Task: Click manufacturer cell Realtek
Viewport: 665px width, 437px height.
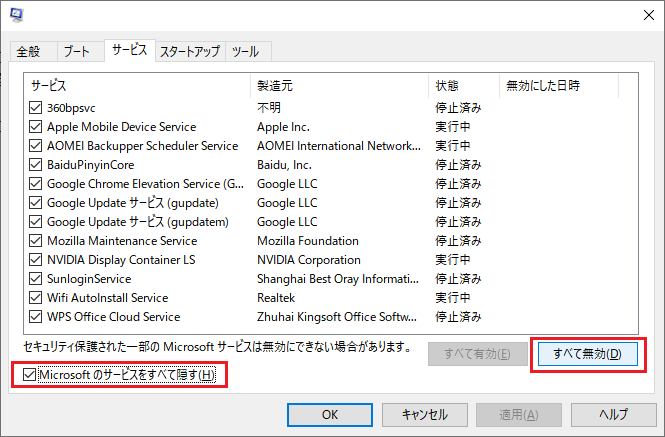Action: click(x=276, y=298)
